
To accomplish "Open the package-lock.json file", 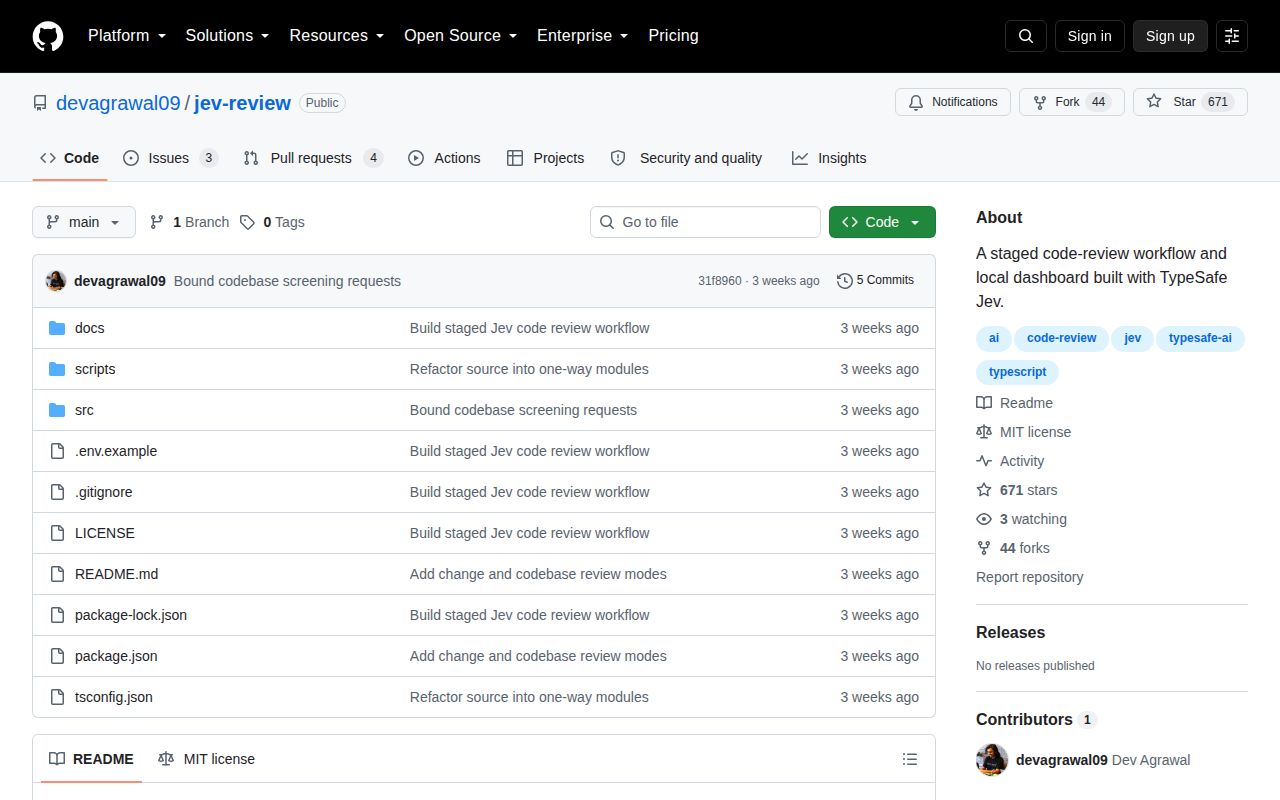I will point(131,615).
